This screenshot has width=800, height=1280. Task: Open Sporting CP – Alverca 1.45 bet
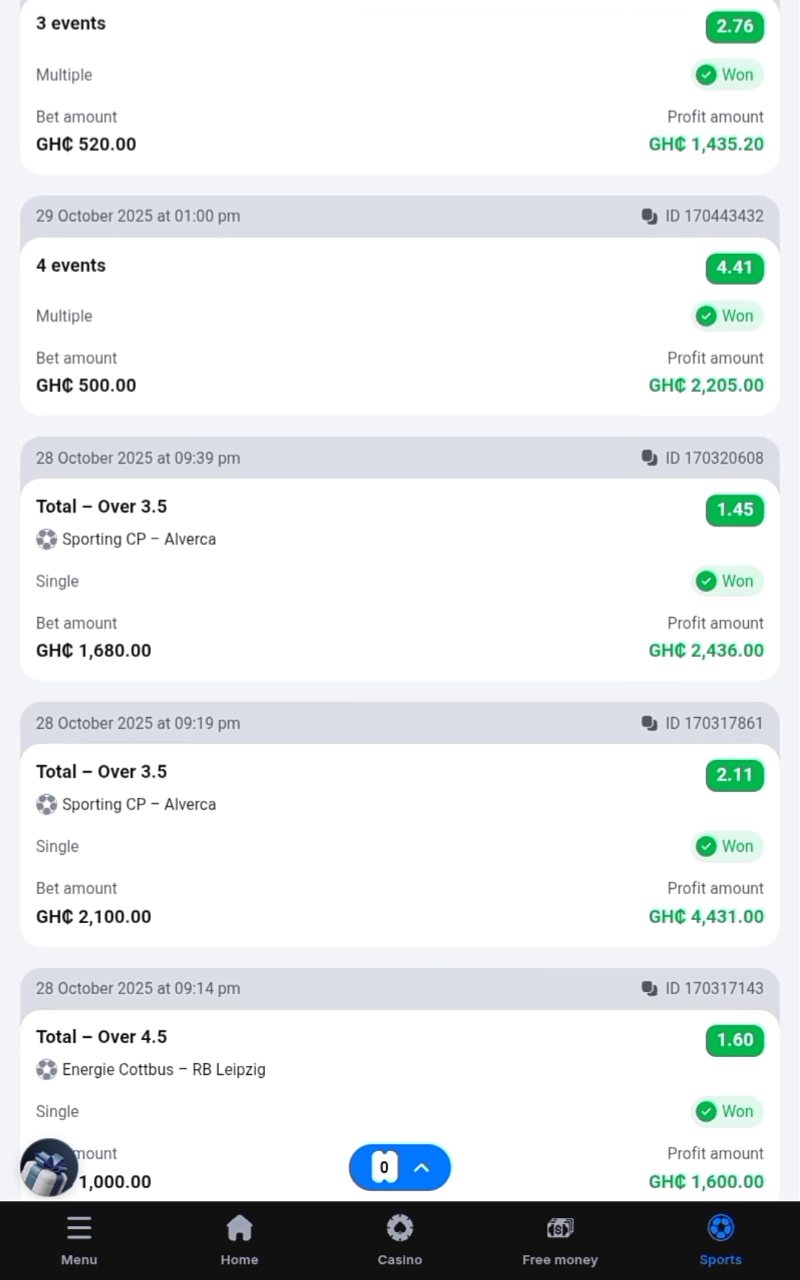(138, 539)
